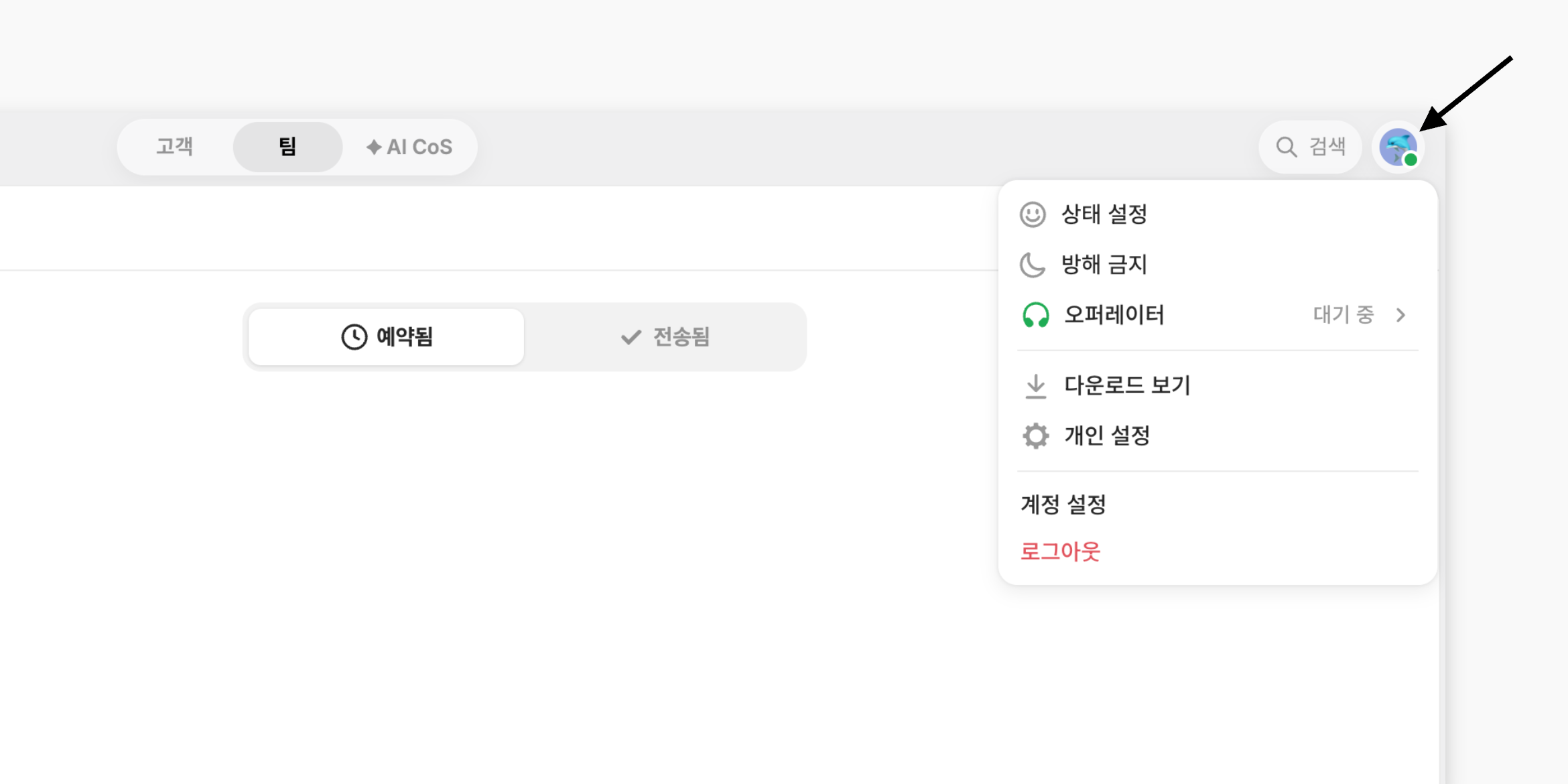Click the checkmark icon on 전송됨
This screenshot has width=1568, height=784.
pos(631,336)
